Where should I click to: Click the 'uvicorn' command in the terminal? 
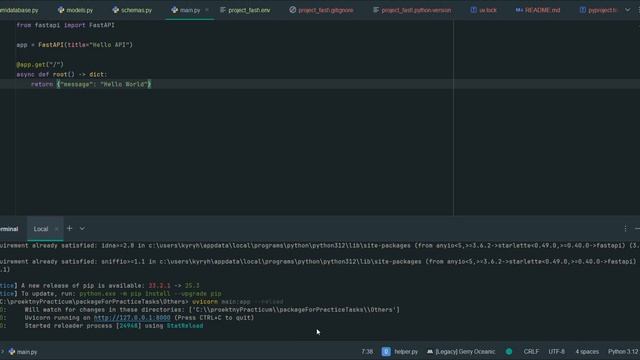[x=205, y=302]
